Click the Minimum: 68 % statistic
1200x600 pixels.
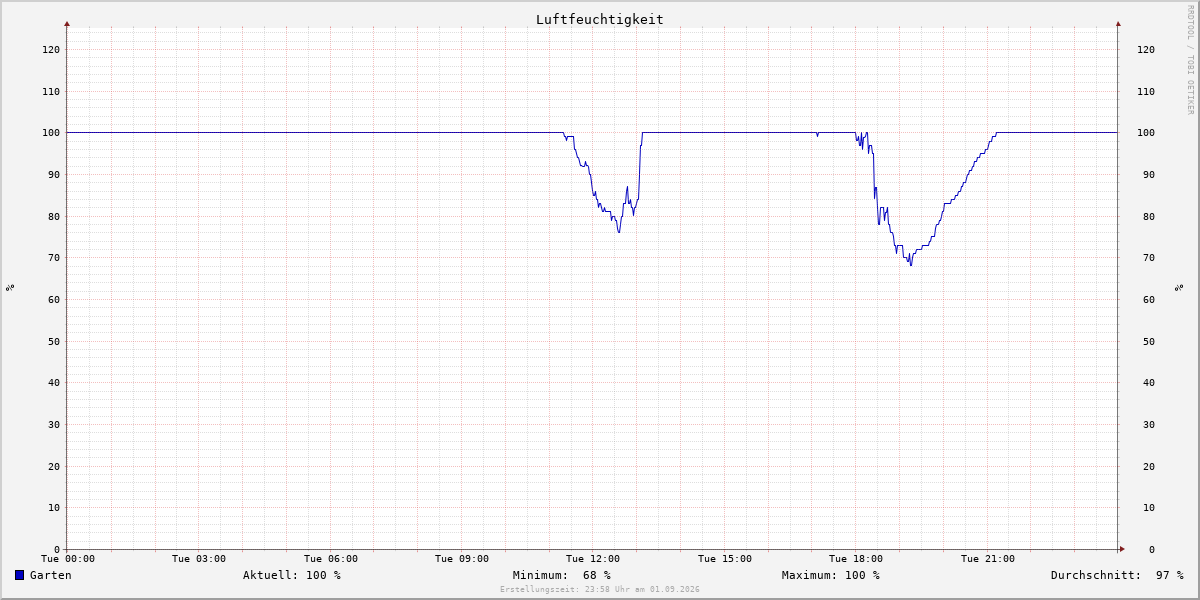562,575
